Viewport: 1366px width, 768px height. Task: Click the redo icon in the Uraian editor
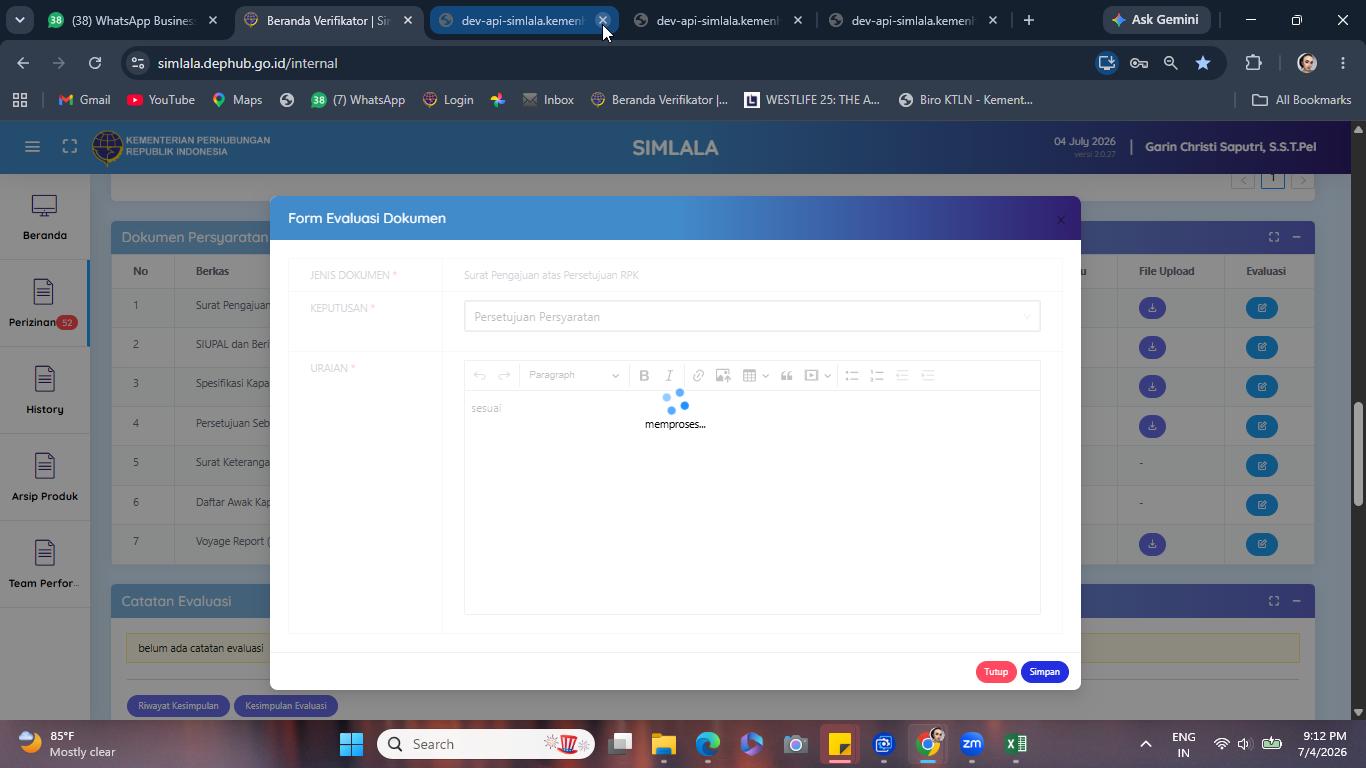point(504,375)
